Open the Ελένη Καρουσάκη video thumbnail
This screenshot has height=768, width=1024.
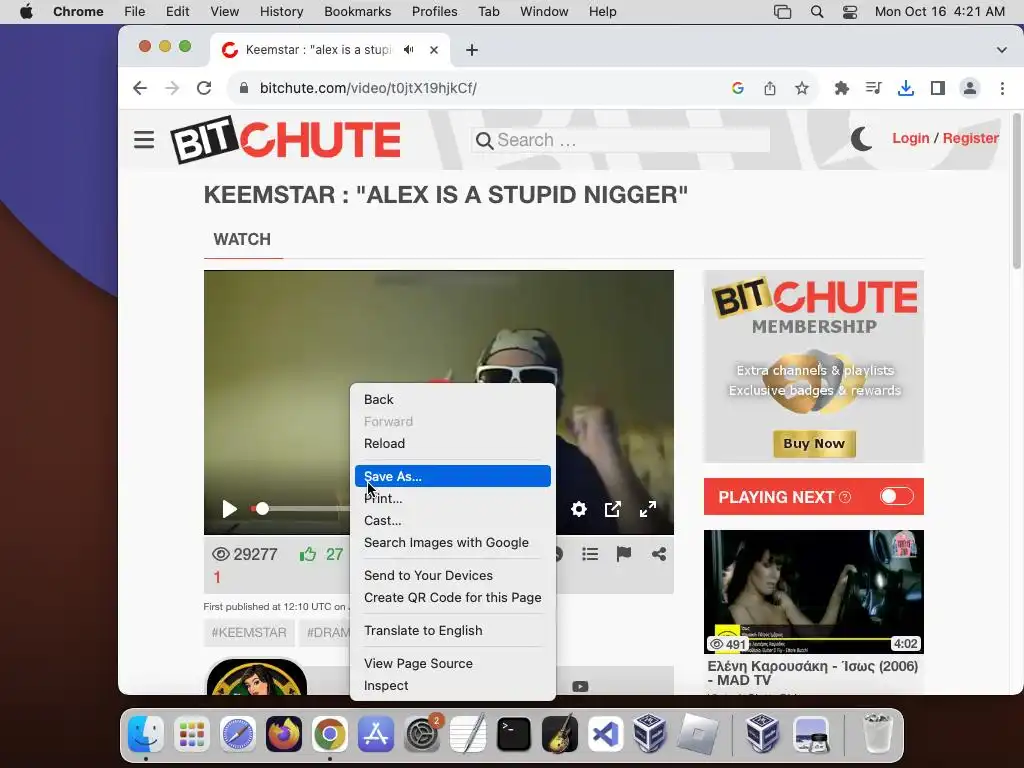pyautogui.click(x=814, y=592)
